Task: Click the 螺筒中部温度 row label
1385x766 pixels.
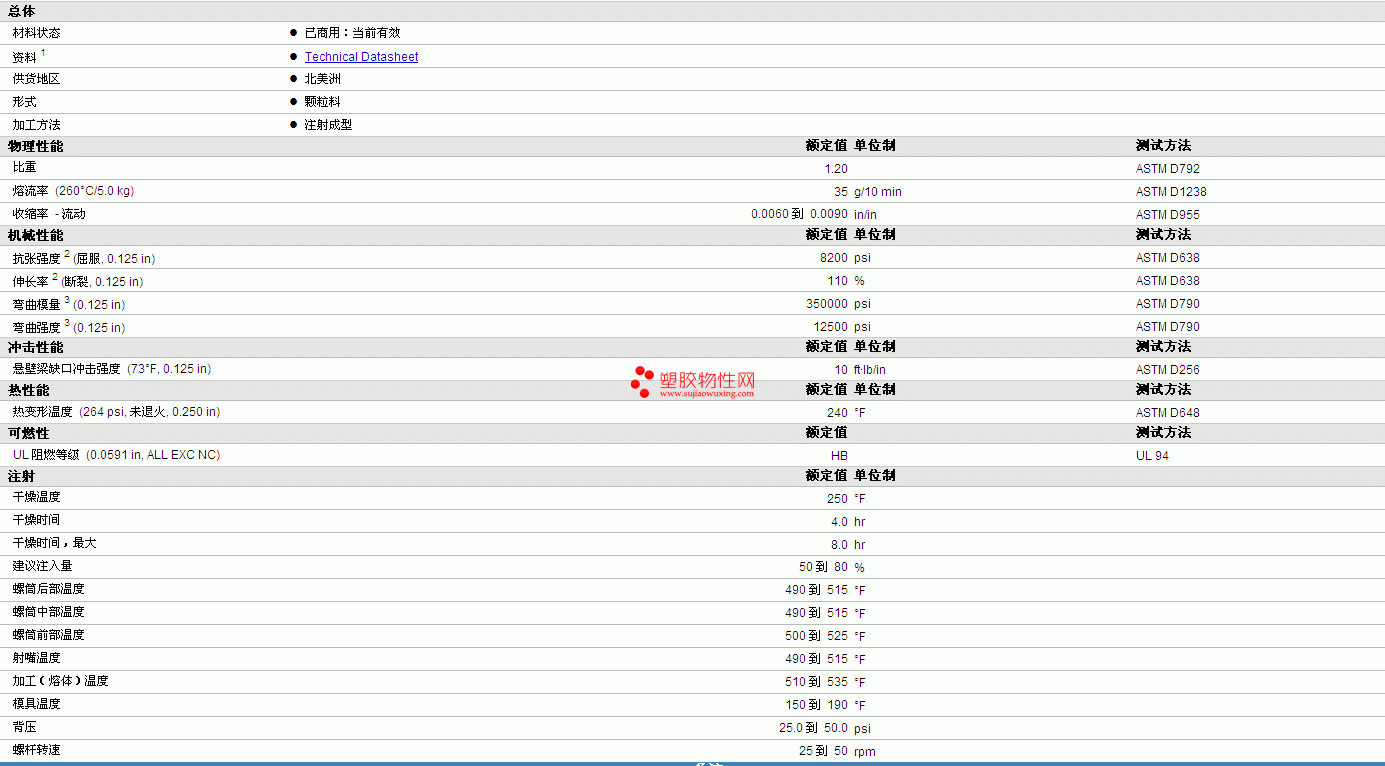Action: coord(48,612)
